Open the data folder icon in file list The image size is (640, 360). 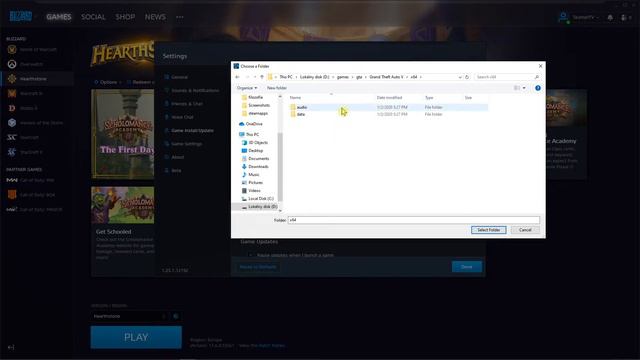(x=293, y=114)
